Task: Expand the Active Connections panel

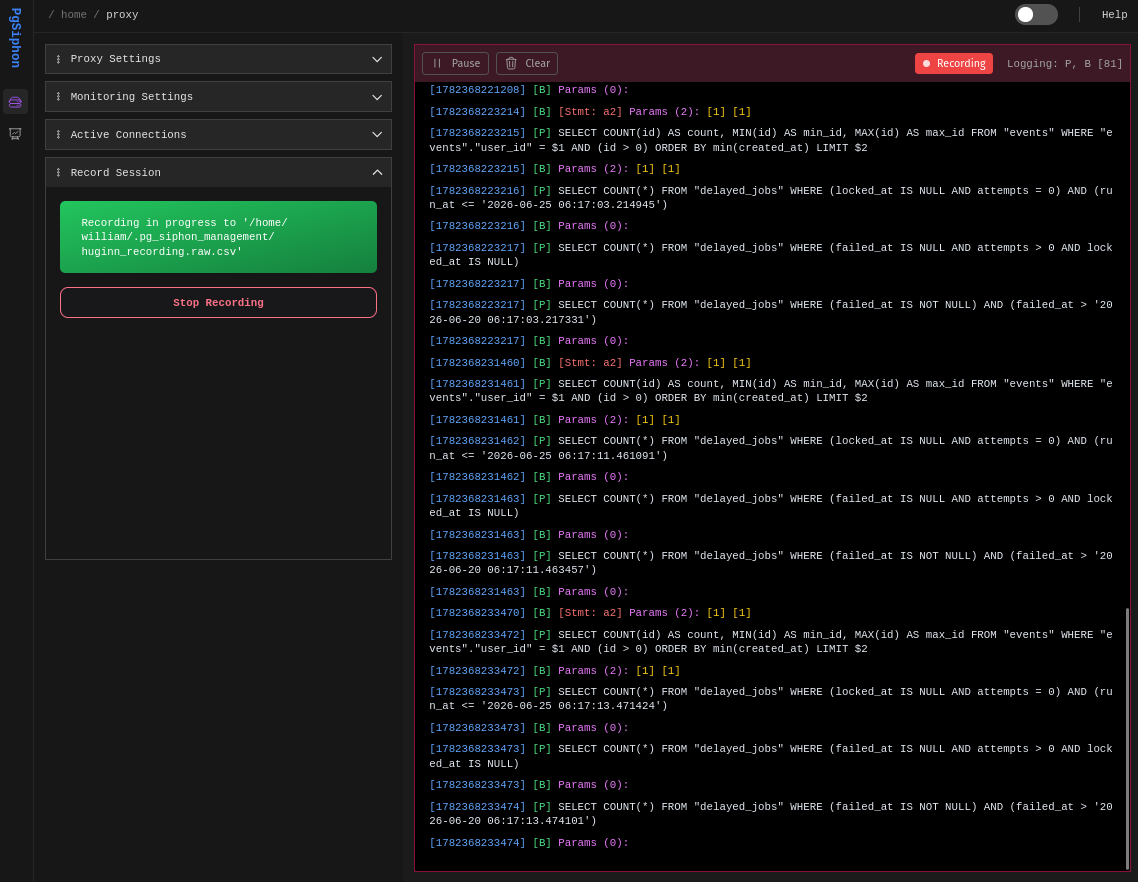Action: coord(218,134)
